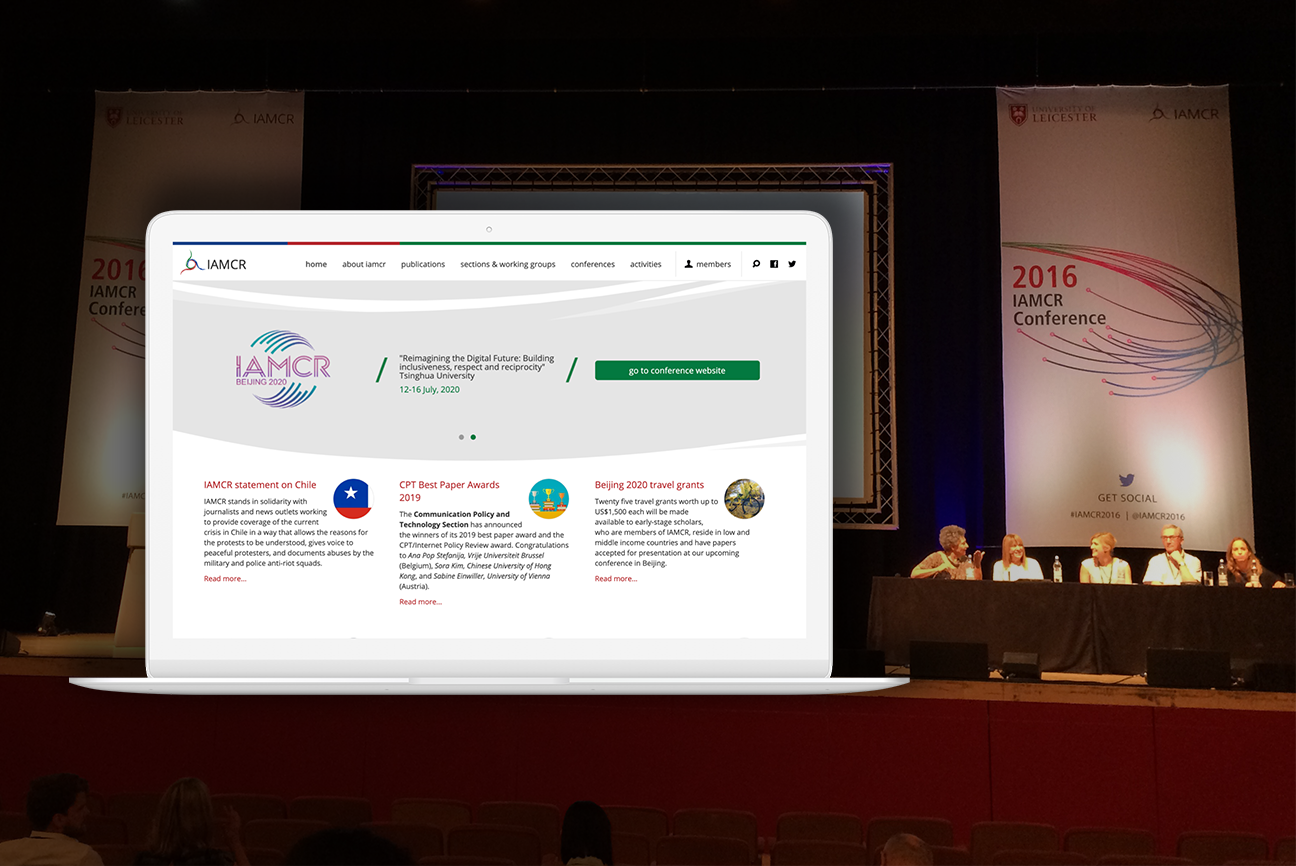This screenshot has width=1296, height=866.
Task: Click the 12-16 July, 2020 date text
Action: (429, 390)
